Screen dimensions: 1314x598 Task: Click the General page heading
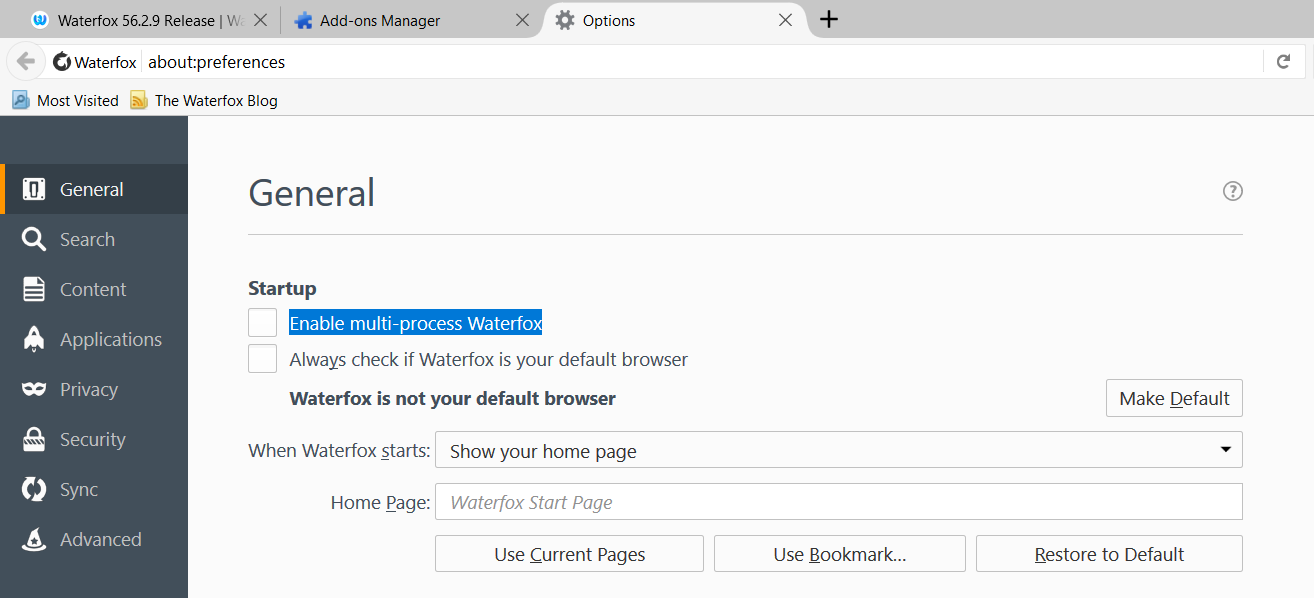coord(312,192)
